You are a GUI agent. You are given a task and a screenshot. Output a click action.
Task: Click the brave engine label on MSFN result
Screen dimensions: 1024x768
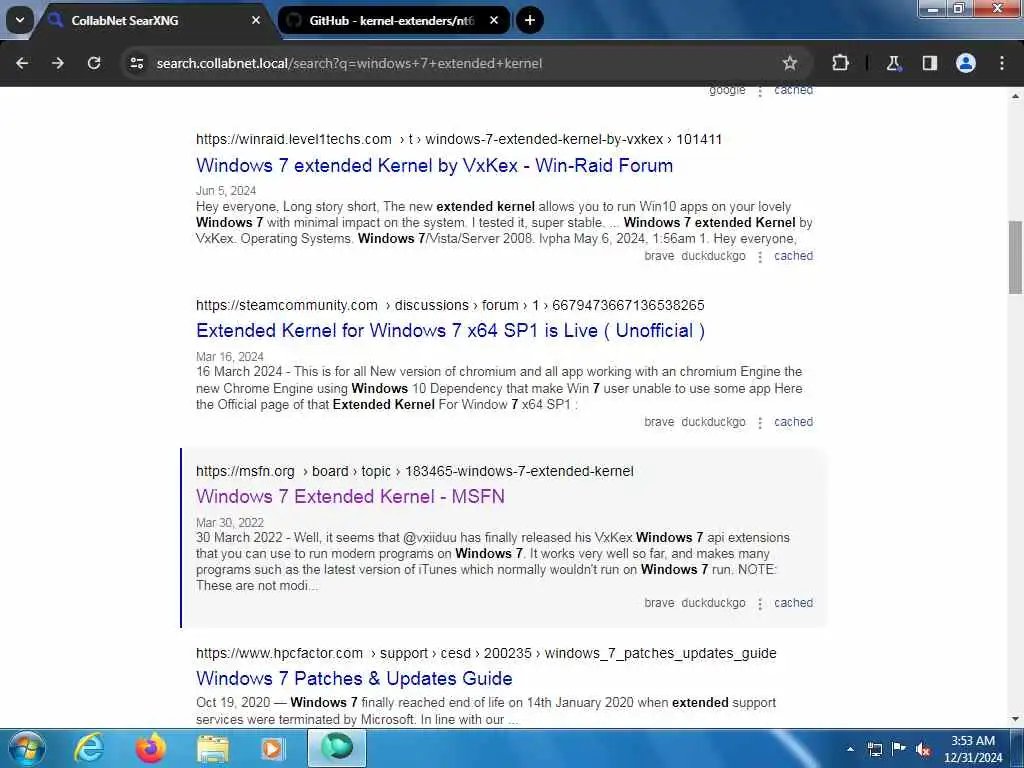pos(659,603)
